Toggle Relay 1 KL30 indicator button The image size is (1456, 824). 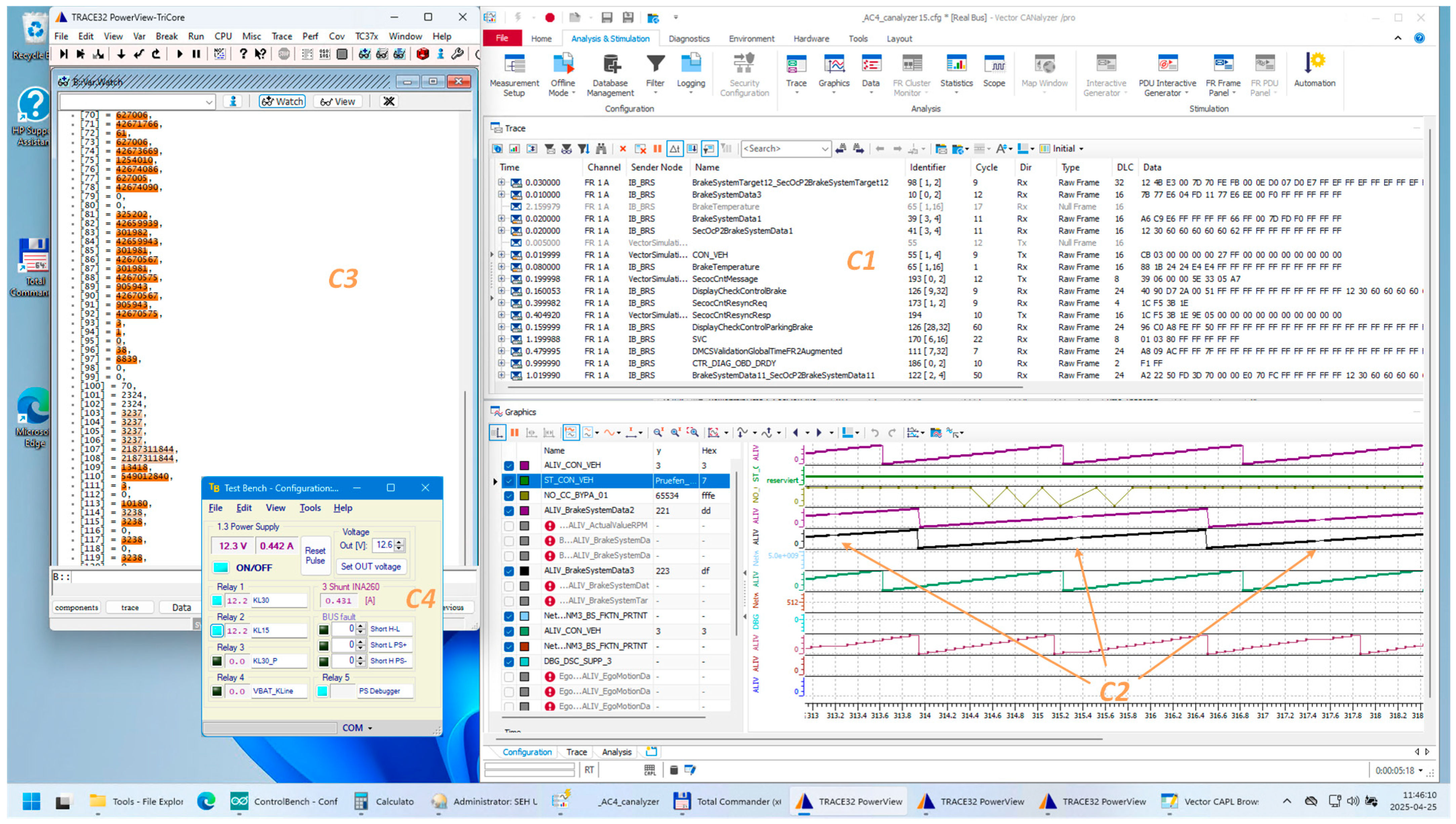point(217,600)
